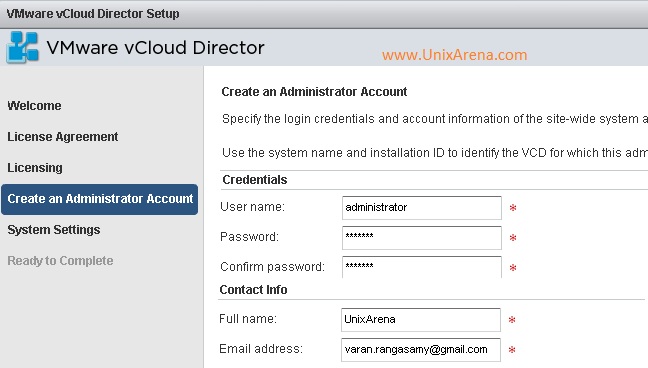Click the 'Specify the login credentials' description text

tap(435, 119)
